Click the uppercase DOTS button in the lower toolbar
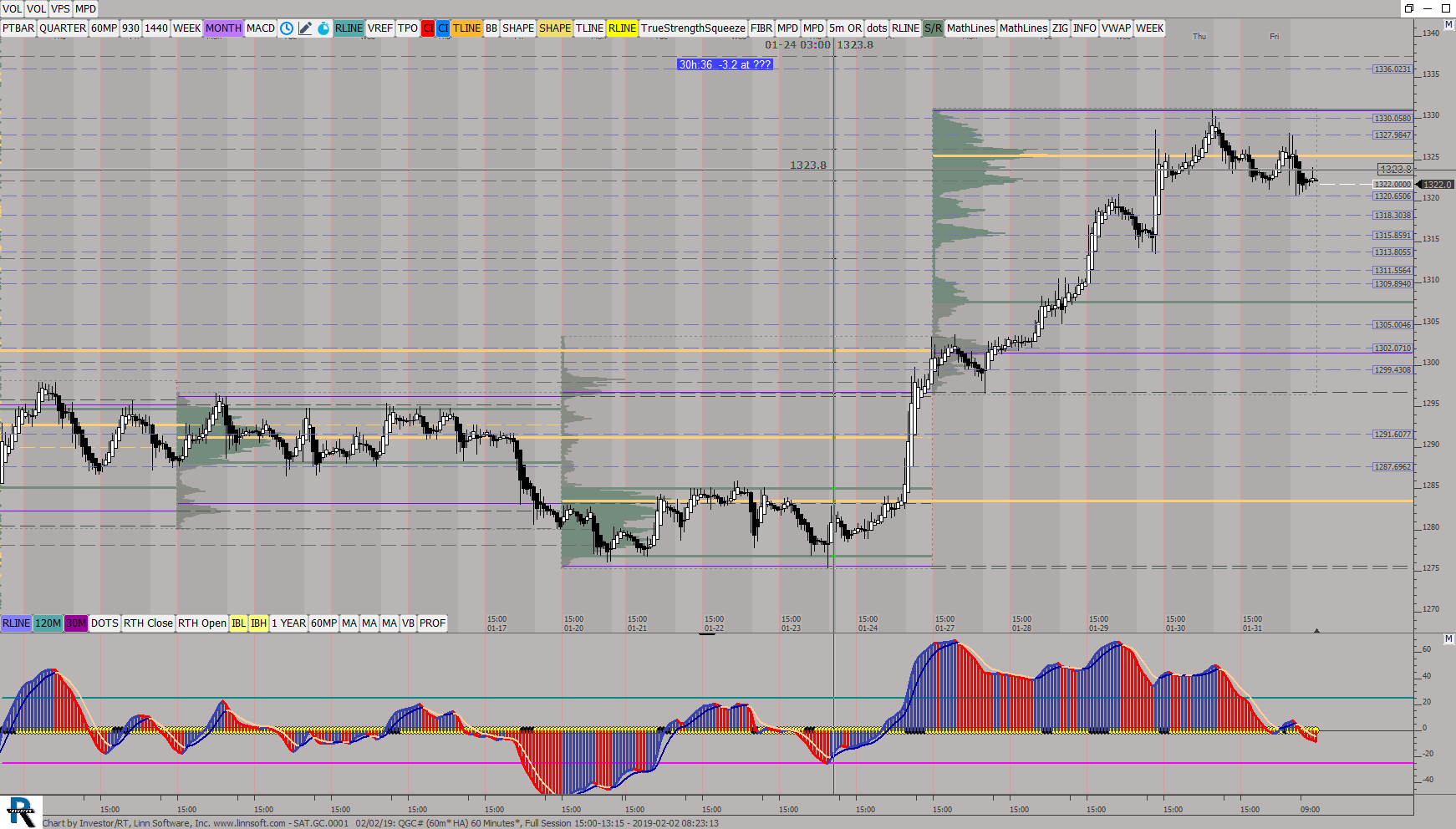Viewport: 1456px width, 829px height. click(x=104, y=623)
